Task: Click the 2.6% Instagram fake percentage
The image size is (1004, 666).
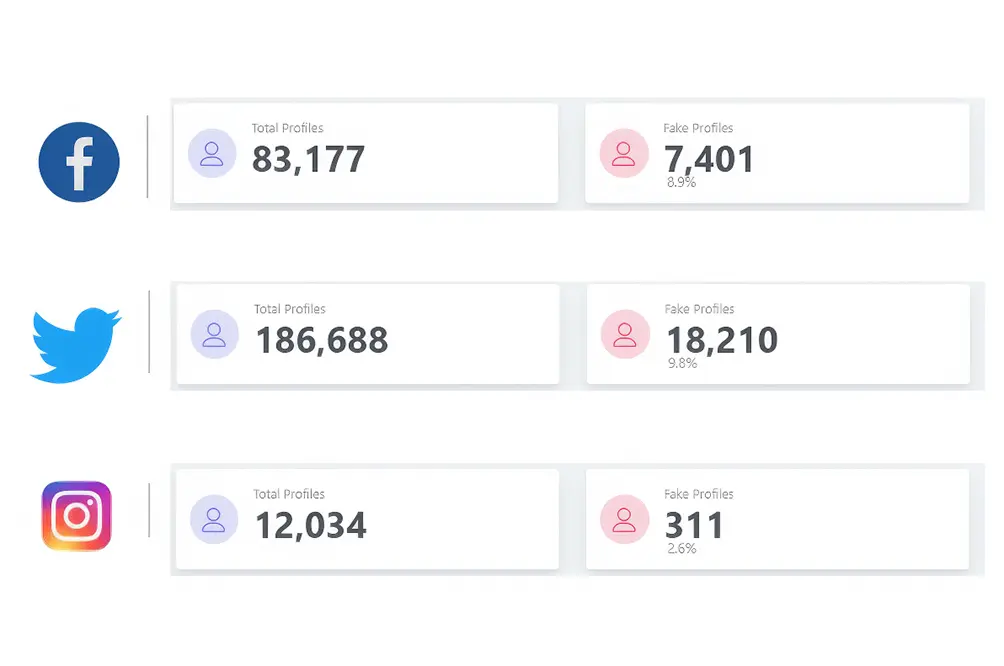Action: [x=682, y=549]
